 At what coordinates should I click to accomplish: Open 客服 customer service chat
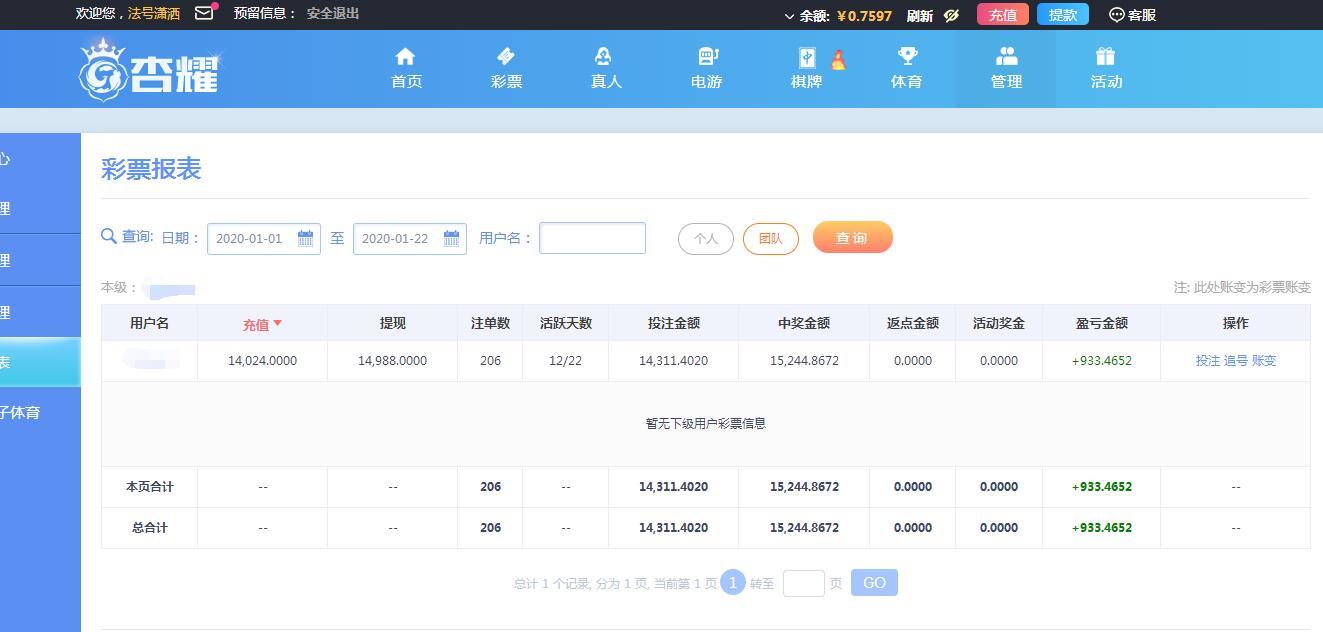[x=1133, y=14]
